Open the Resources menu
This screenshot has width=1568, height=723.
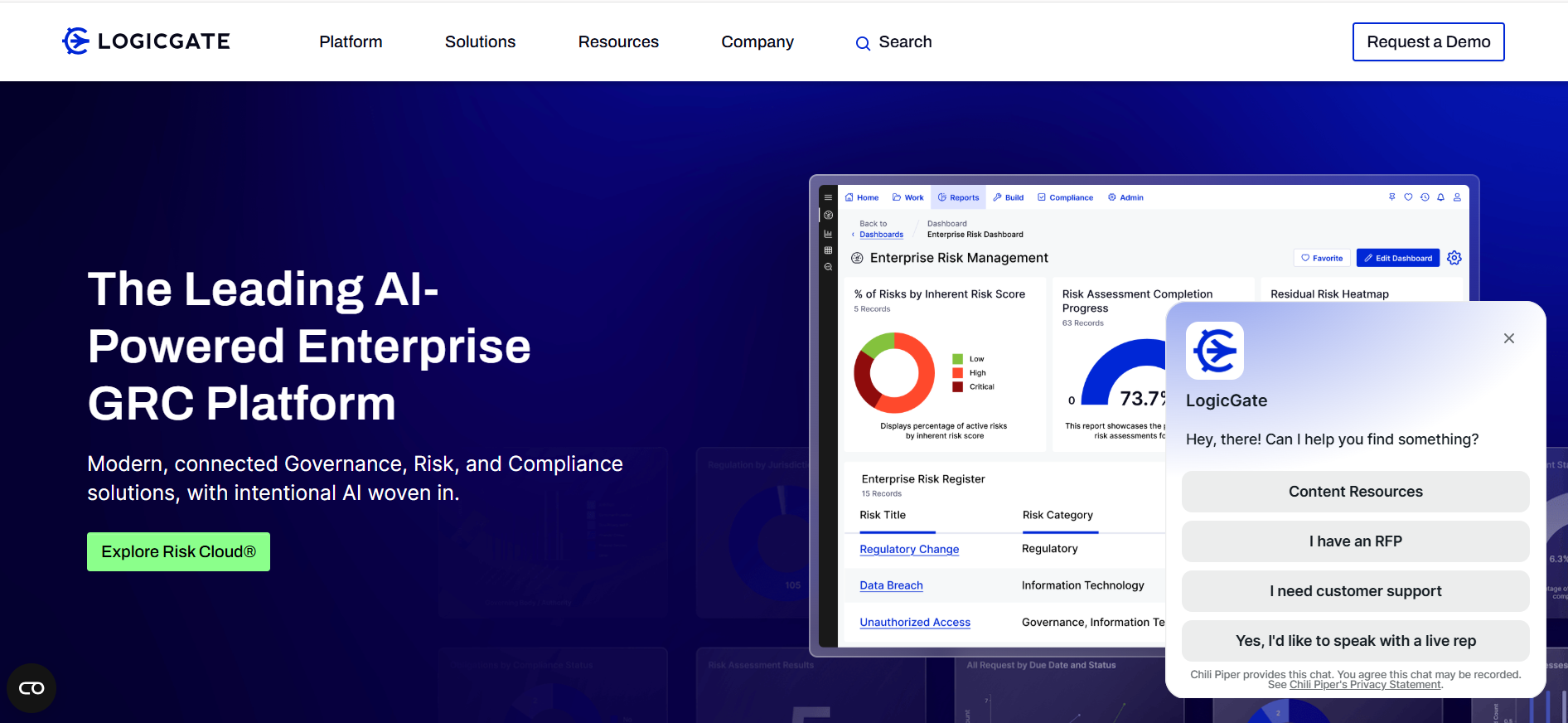click(x=618, y=41)
